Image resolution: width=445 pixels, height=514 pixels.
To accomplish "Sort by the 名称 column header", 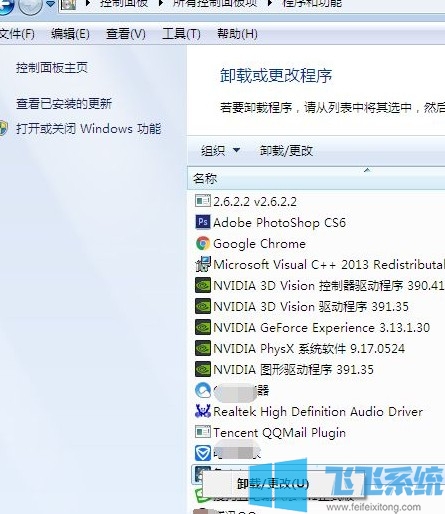I will (316, 178).
